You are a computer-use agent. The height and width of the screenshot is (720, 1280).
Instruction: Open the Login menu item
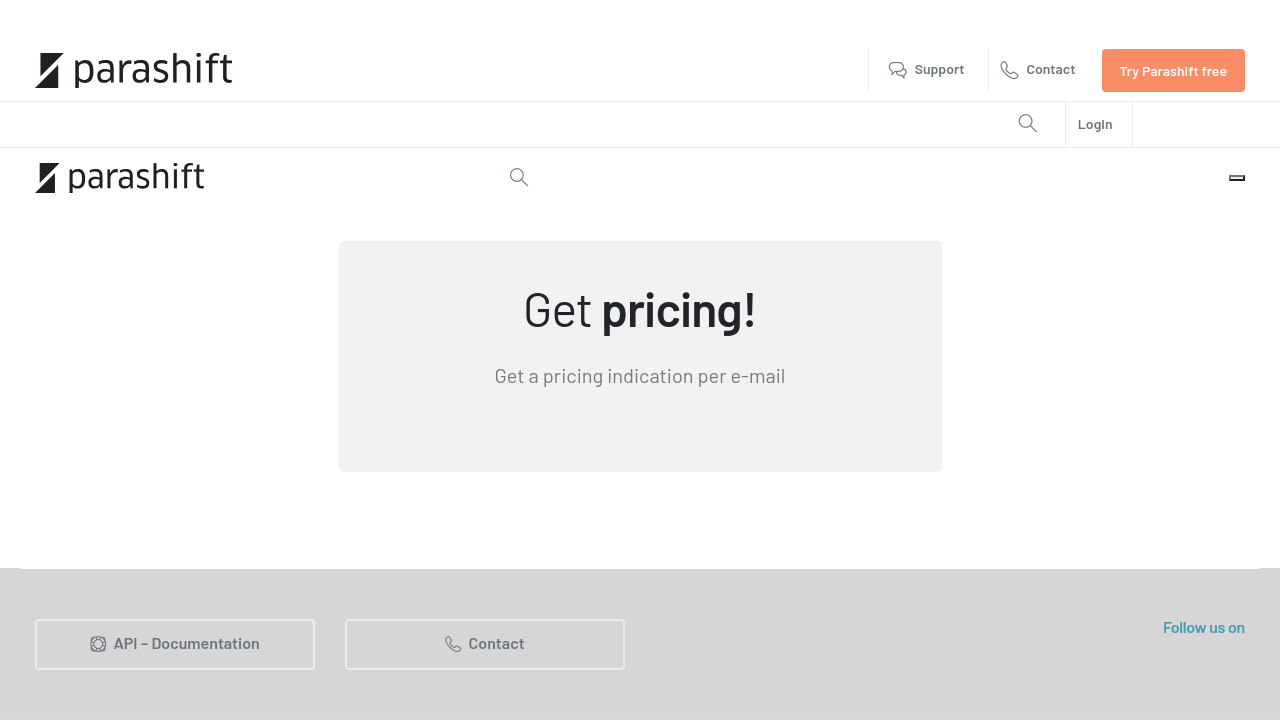pos(1095,125)
